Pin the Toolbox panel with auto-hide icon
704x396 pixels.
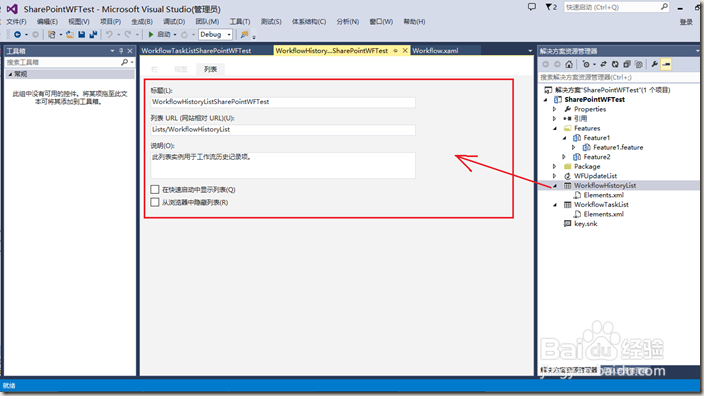pos(121,51)
